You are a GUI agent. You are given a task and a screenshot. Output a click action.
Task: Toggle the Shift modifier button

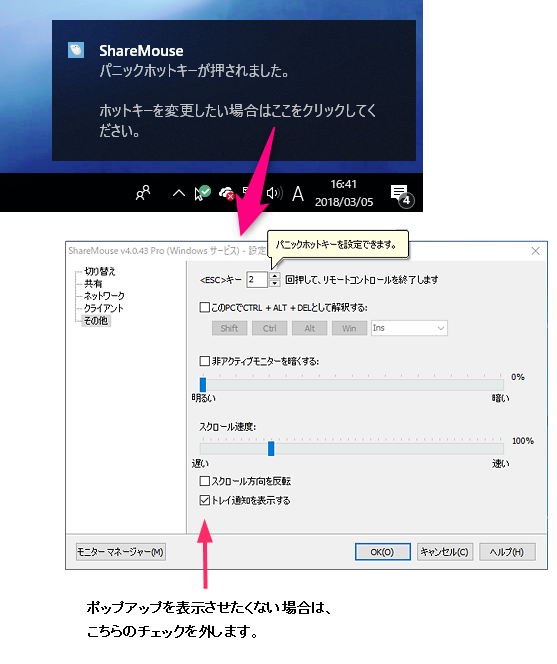point(229,328)
